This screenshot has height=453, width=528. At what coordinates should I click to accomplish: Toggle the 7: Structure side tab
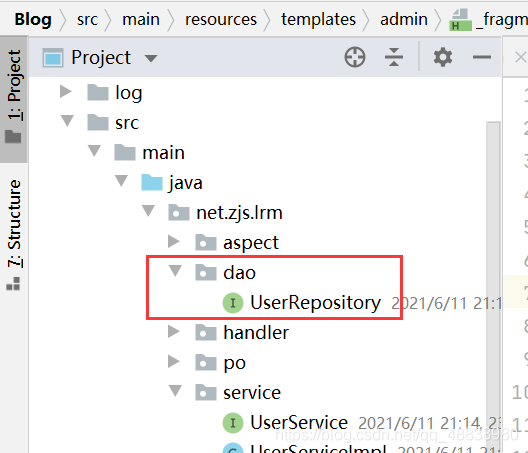pyautogui.click(x=14, y=234)
